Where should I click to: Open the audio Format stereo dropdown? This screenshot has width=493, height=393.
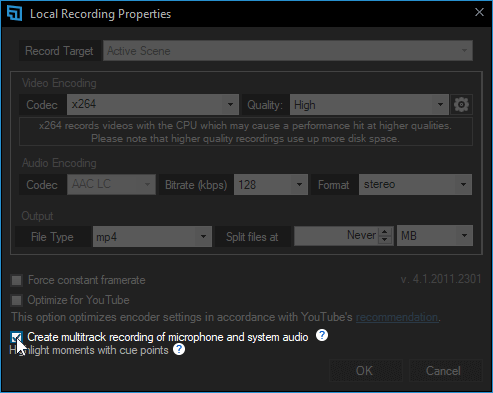tap(415, 184)
